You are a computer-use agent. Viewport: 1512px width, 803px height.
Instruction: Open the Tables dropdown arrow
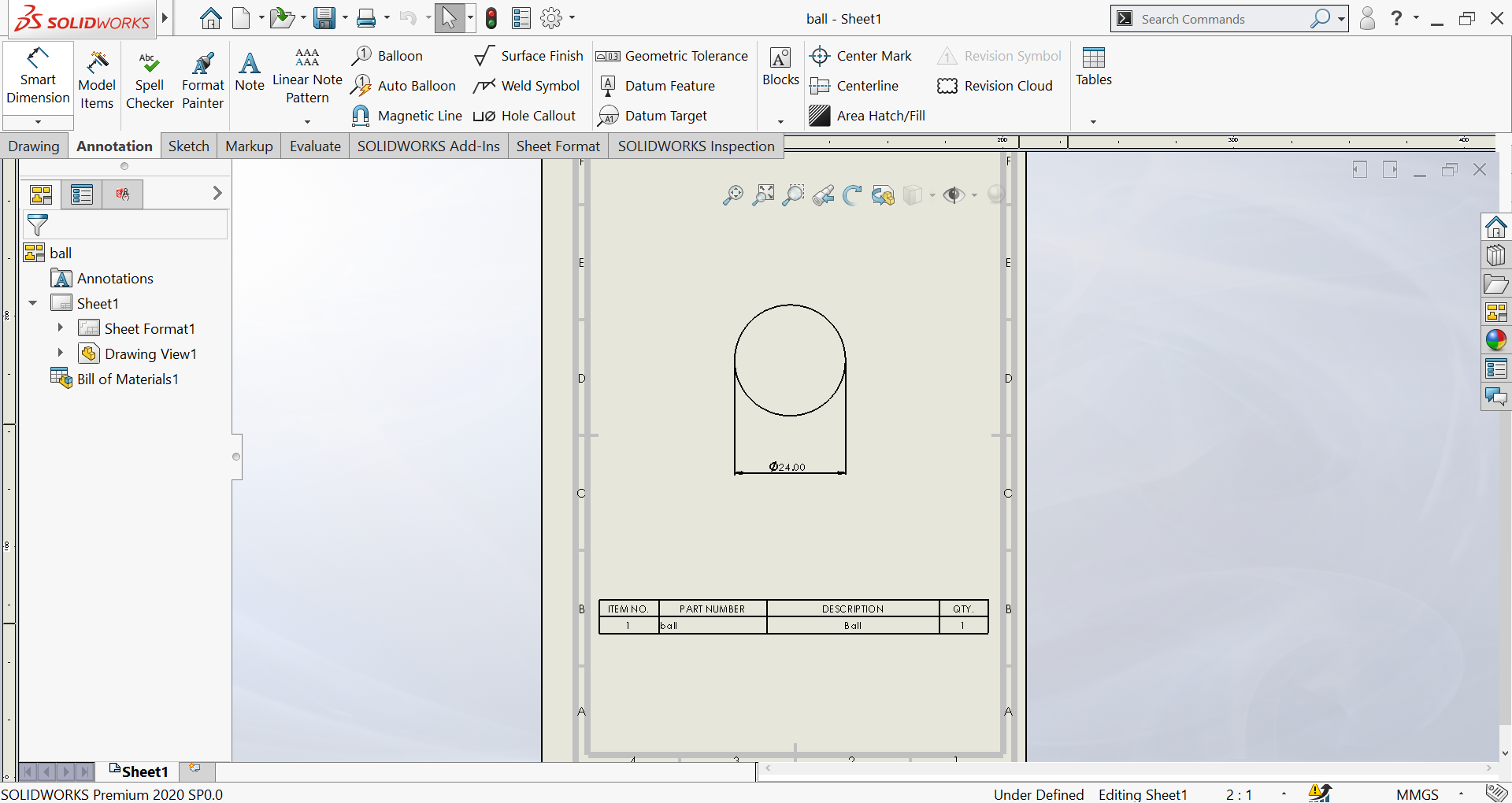pos(1093,121)
